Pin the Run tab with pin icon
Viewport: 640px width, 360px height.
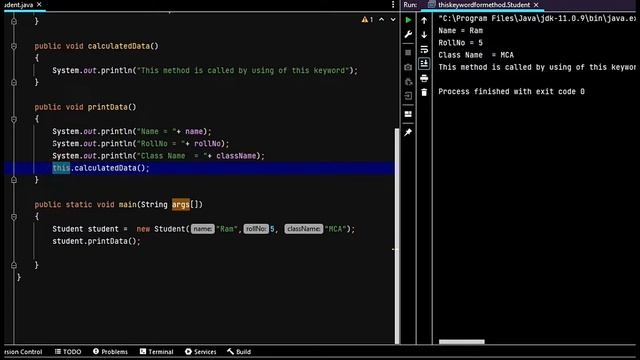click(408, 132)
